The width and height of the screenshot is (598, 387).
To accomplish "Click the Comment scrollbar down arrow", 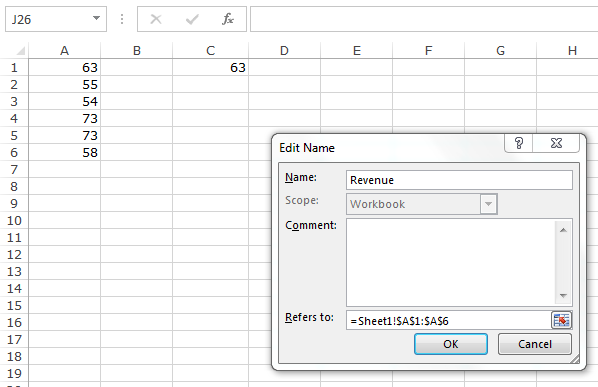I will (563, 295).
